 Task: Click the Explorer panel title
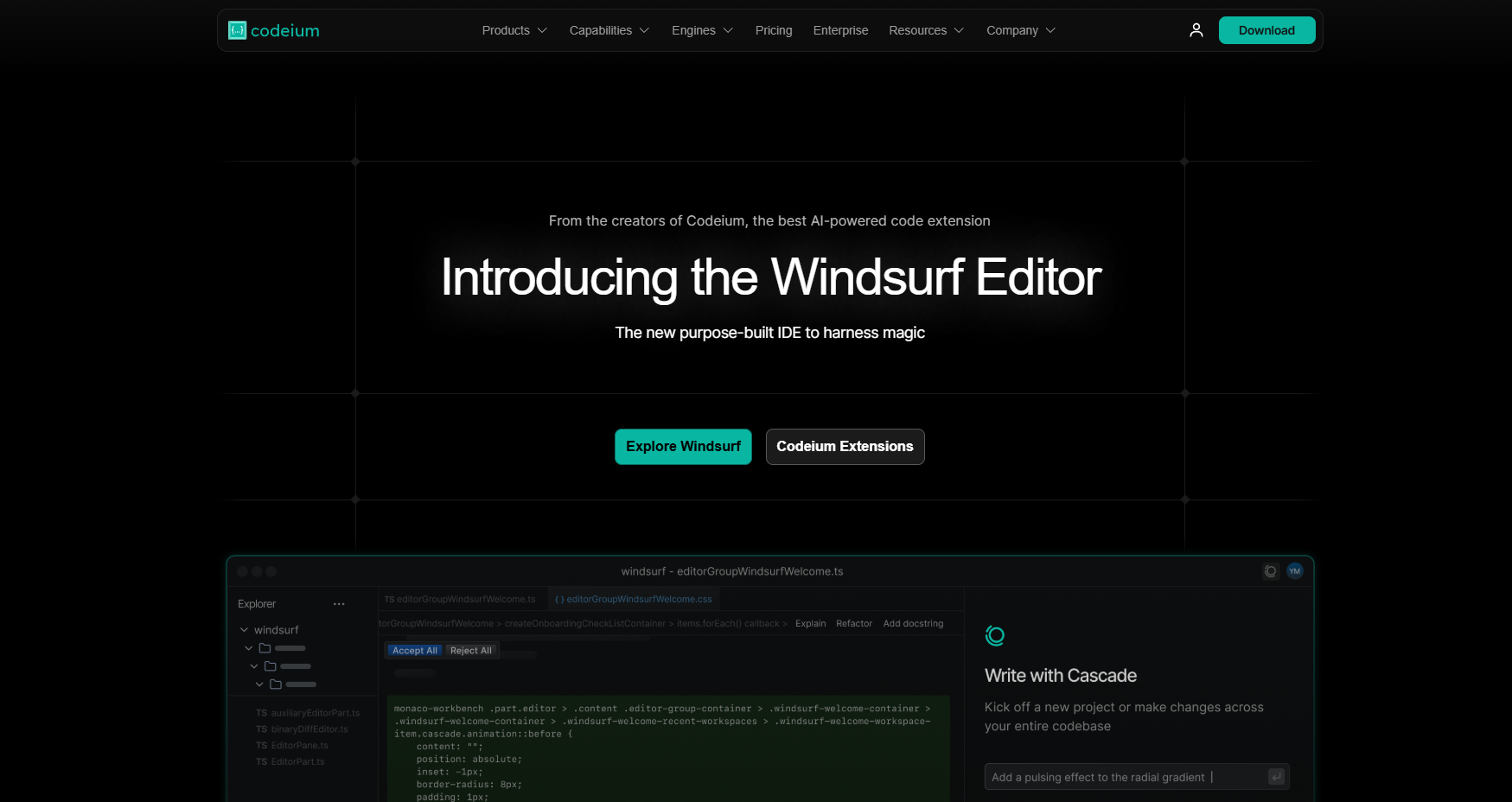tap(257, 604)
